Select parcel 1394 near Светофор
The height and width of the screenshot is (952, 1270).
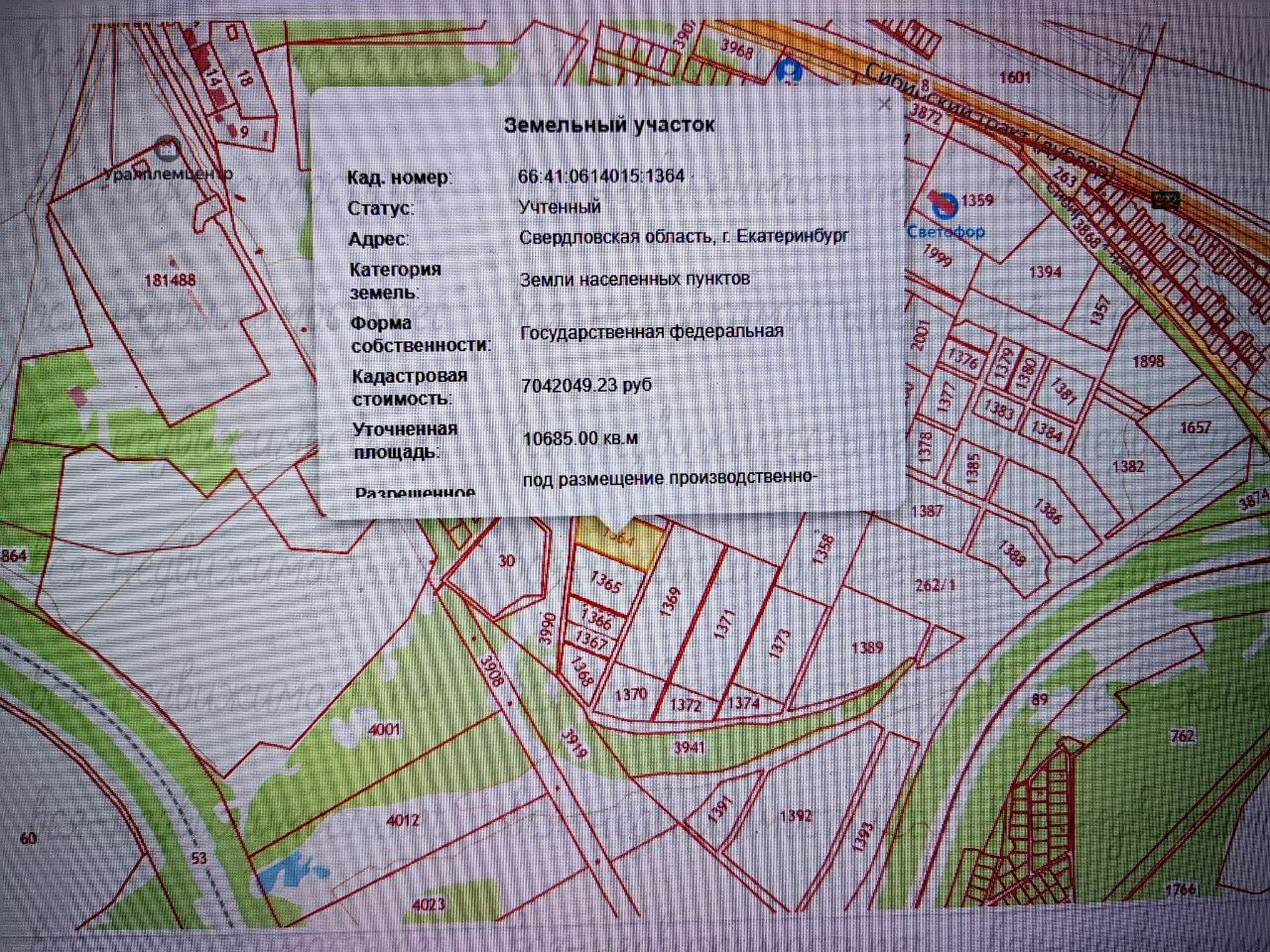[x=1045, y=271]
